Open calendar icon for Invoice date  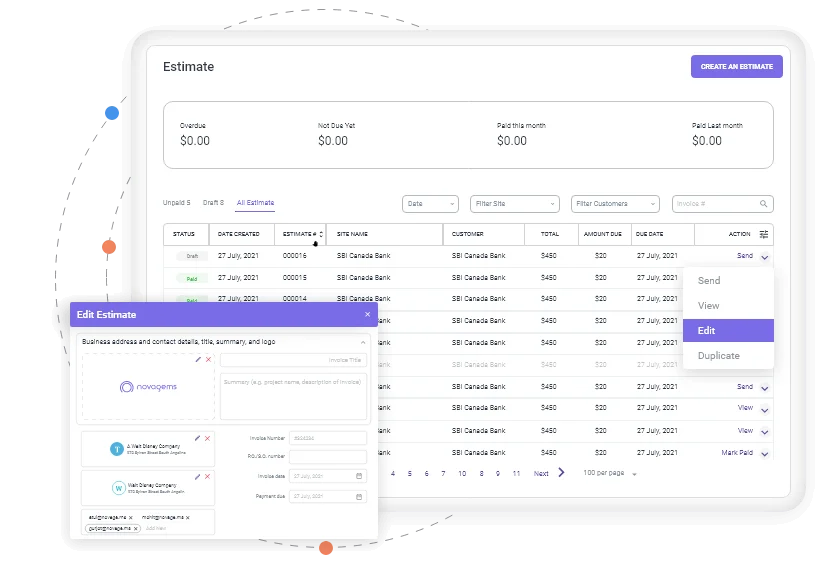coord(359,476)
